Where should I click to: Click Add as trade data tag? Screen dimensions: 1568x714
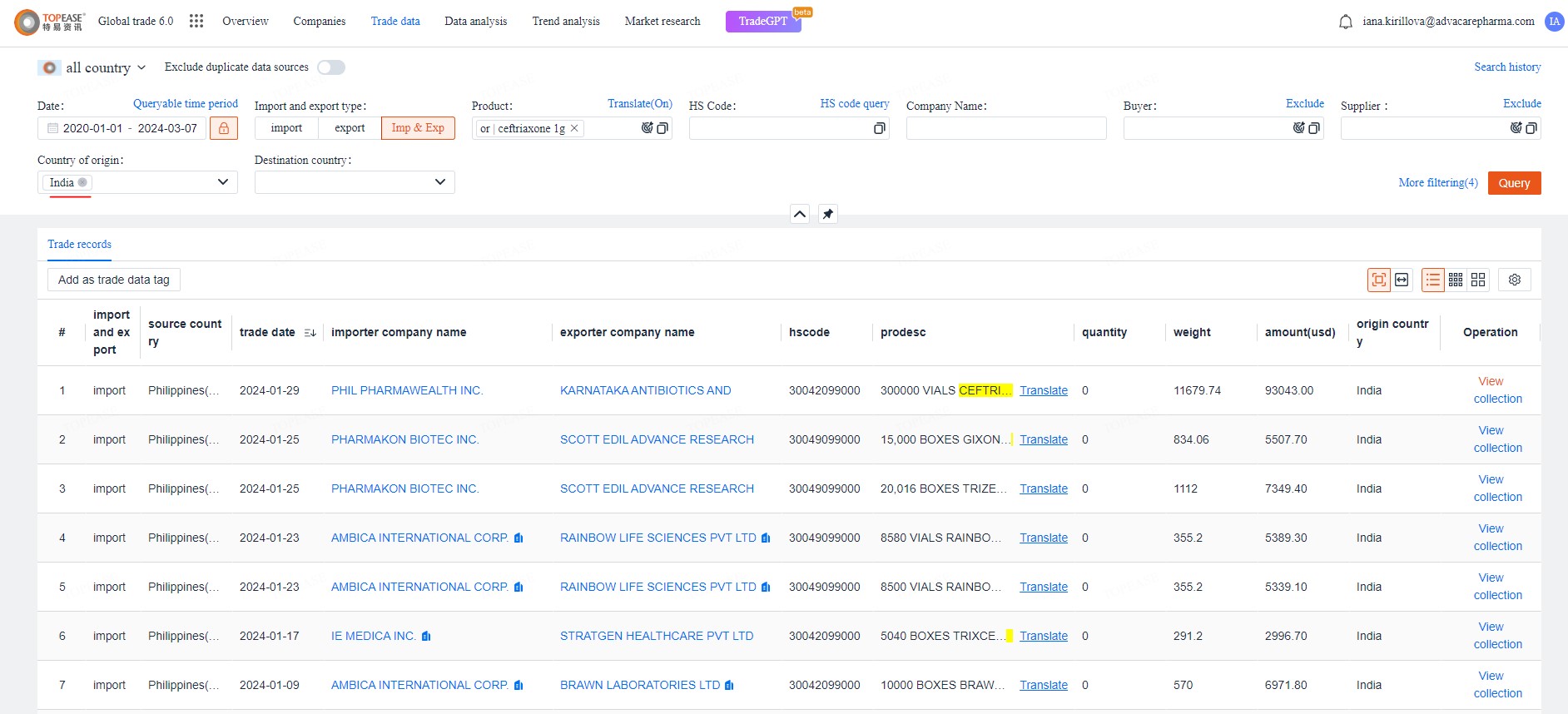(x=114, y=280)
